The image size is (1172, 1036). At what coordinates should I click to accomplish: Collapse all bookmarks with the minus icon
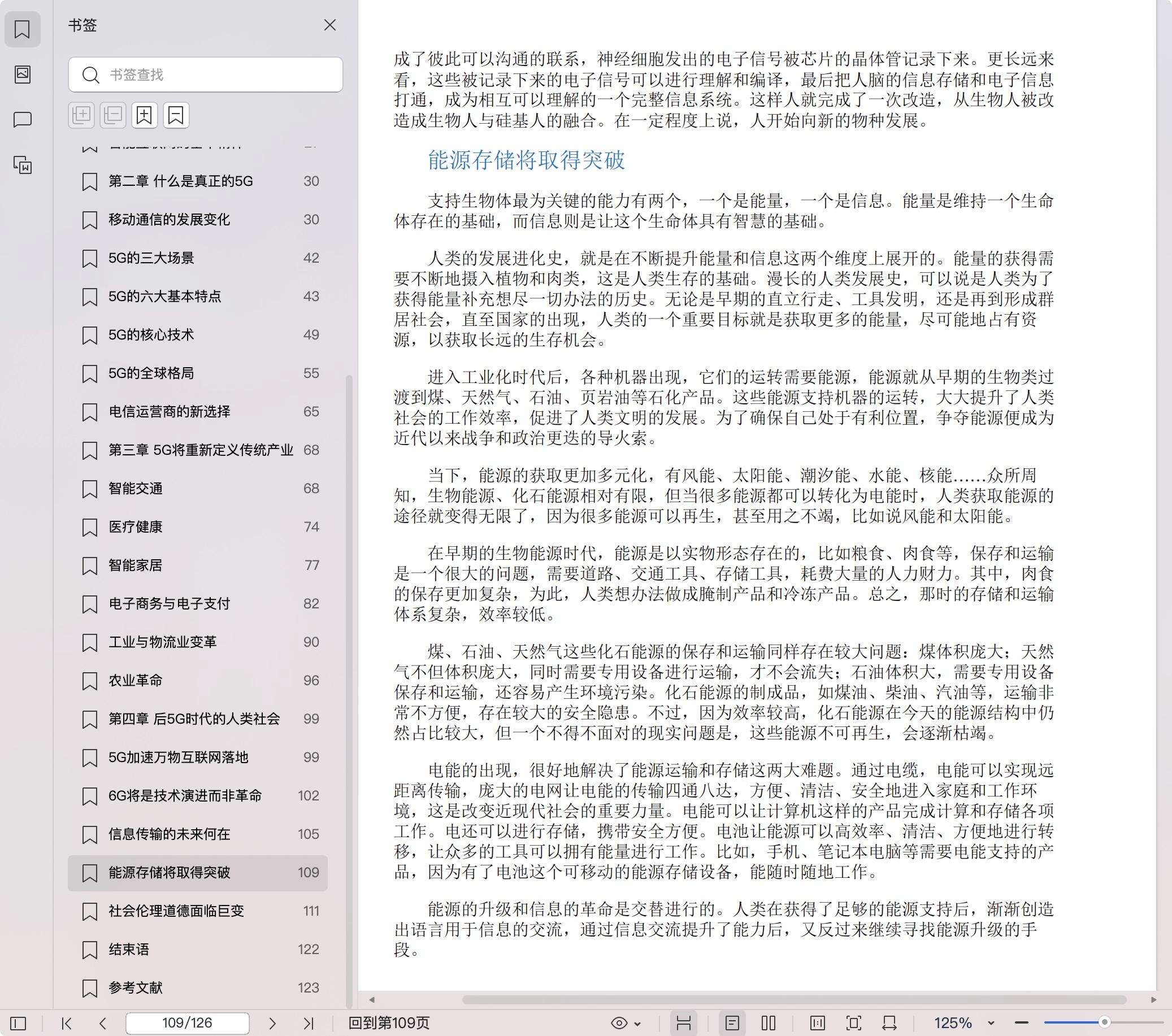pos(113,115)
